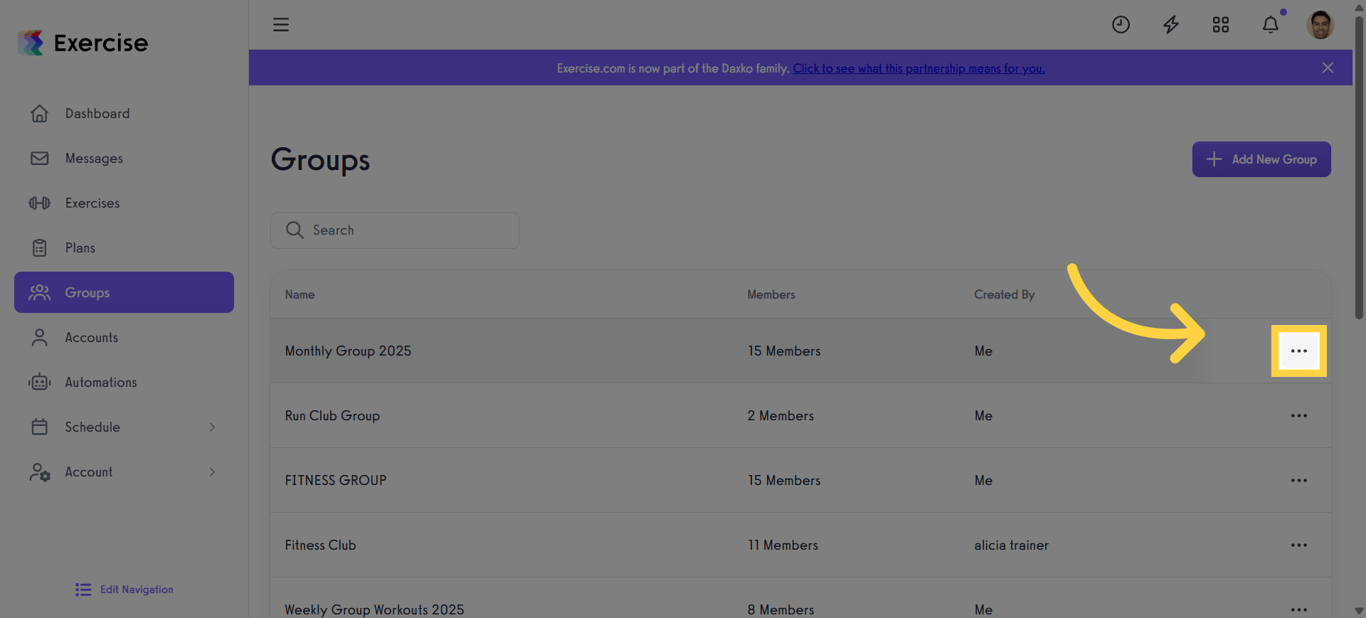
Task: Select Dashboard in the sidebar
Action: pos(97,113)
